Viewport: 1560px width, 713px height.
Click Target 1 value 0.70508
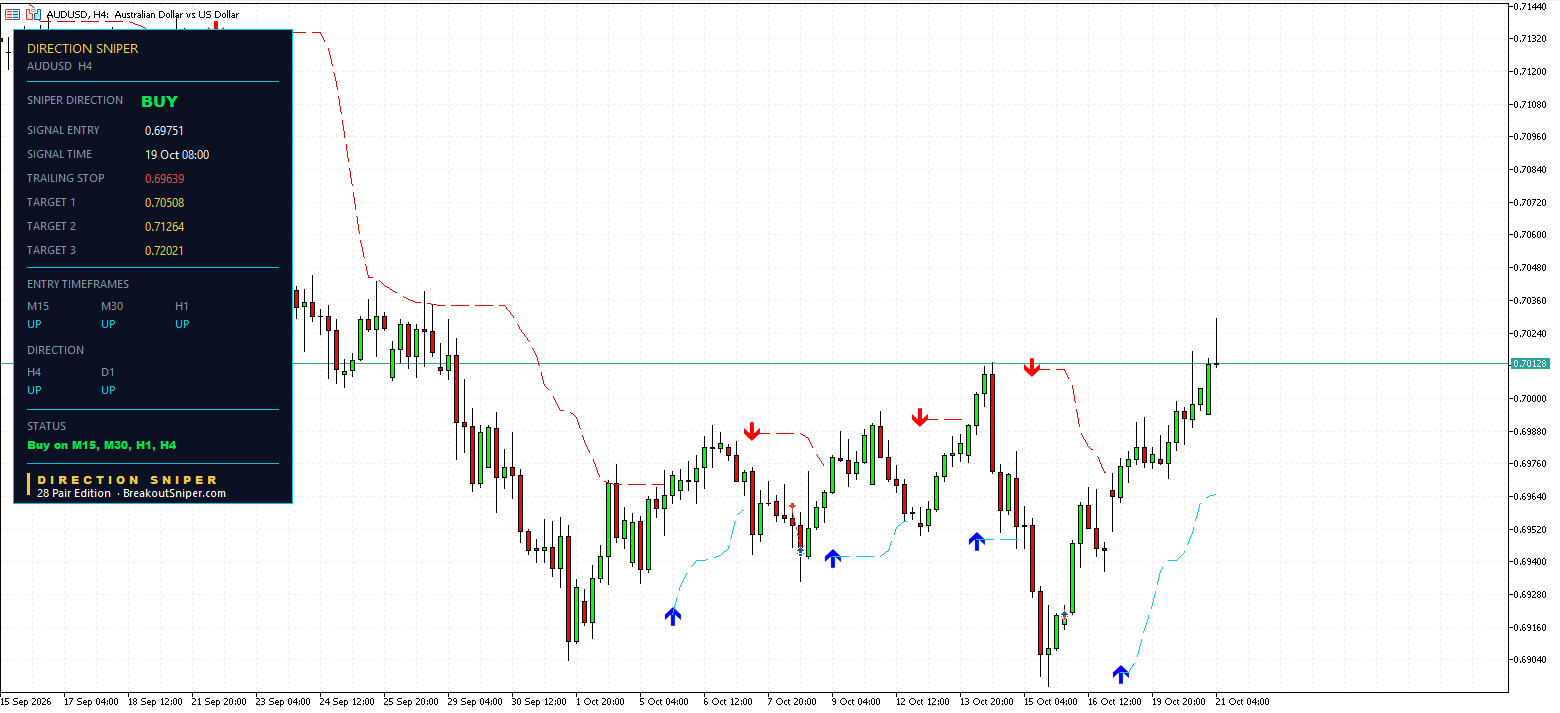point(164,202)
